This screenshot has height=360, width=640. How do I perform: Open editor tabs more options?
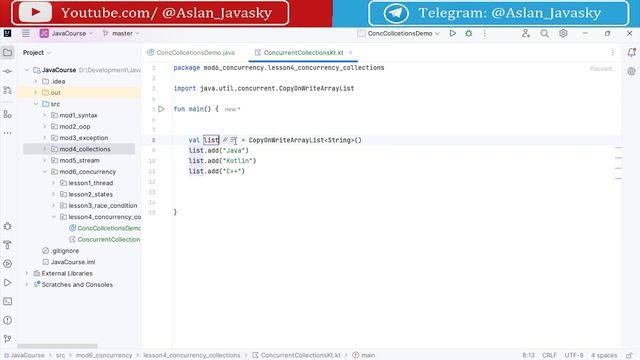[612, 53]
